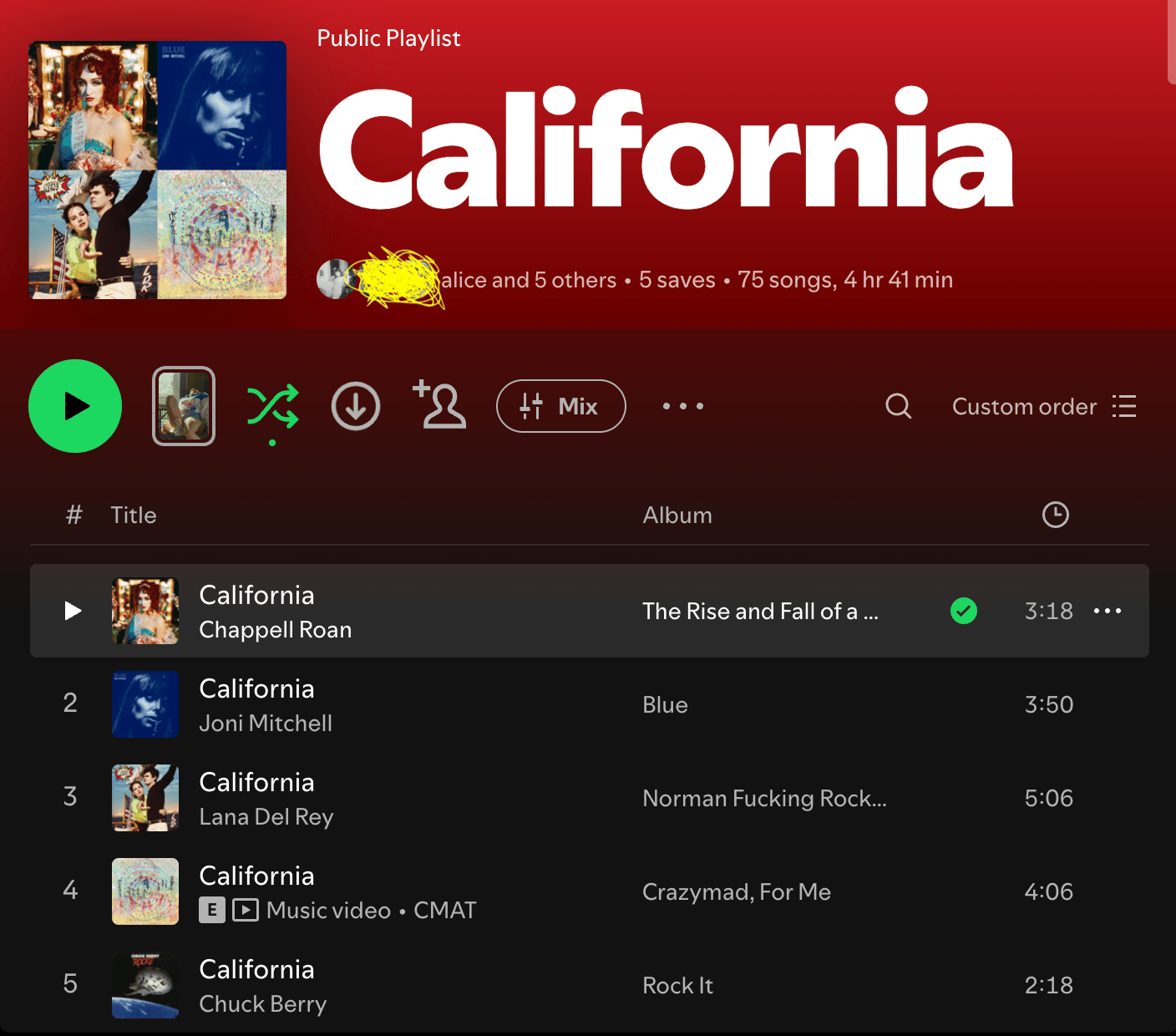Open the Norman Fucking Rock... album link
The image size is (1176, 1036).
point(764,799)
